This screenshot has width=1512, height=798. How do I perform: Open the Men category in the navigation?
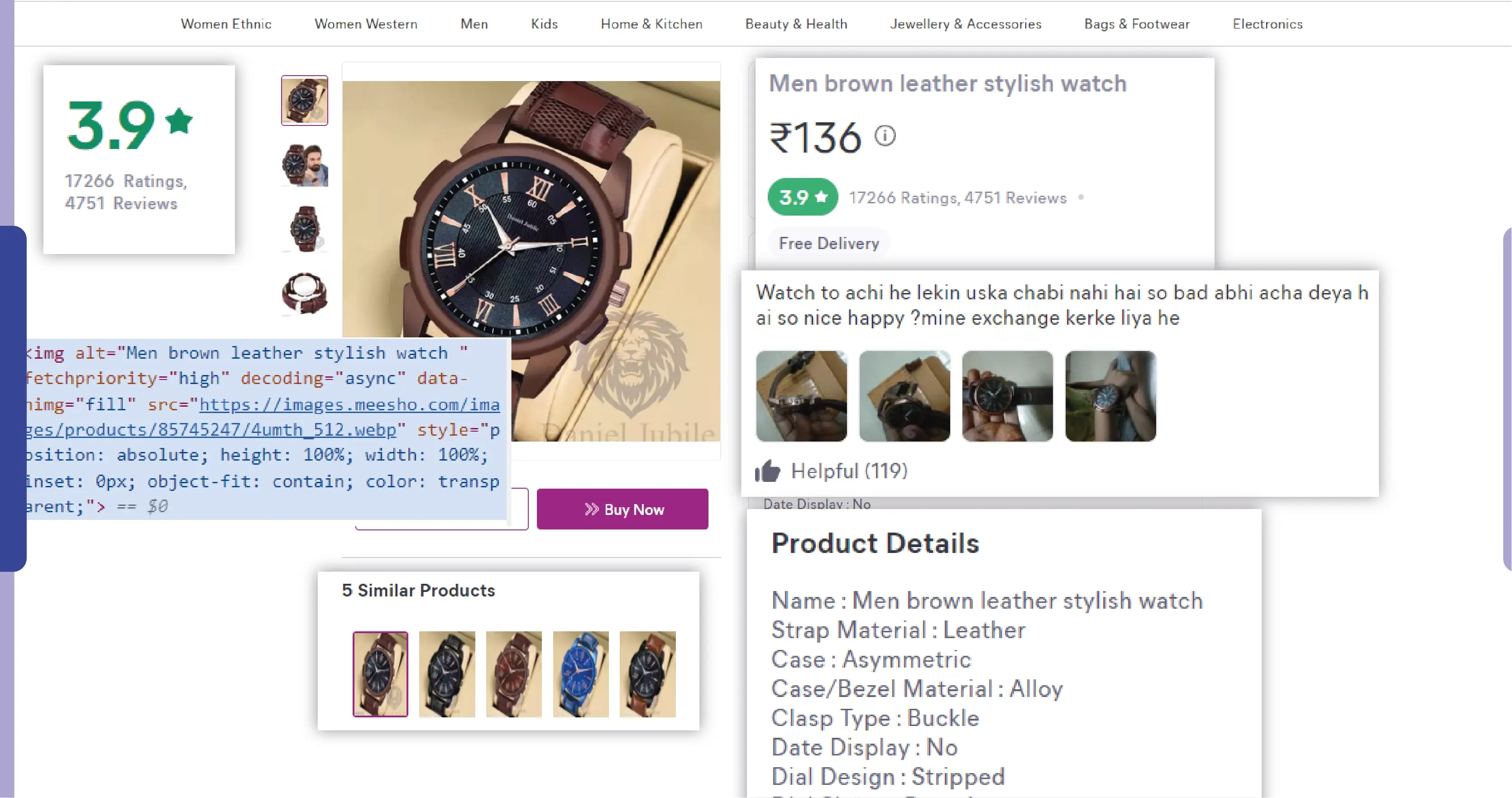[x=474, y=24]
